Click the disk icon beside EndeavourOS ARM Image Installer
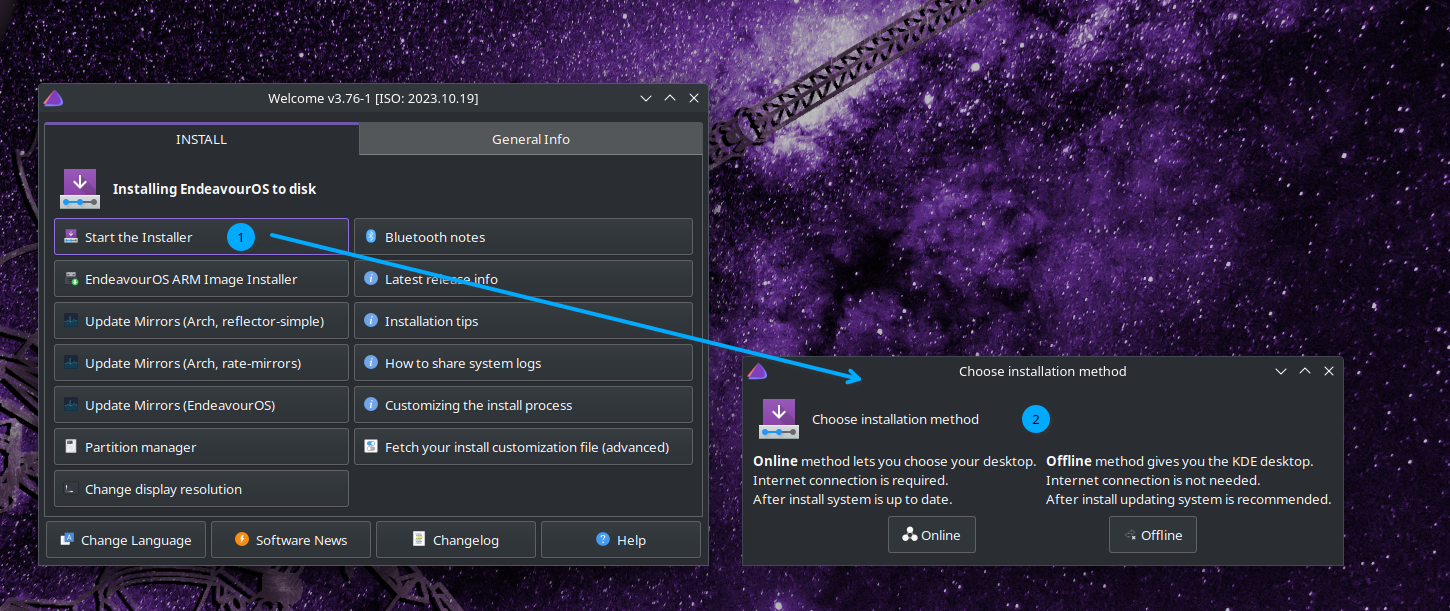This screenshot has height=611, width=1450. 70,279
